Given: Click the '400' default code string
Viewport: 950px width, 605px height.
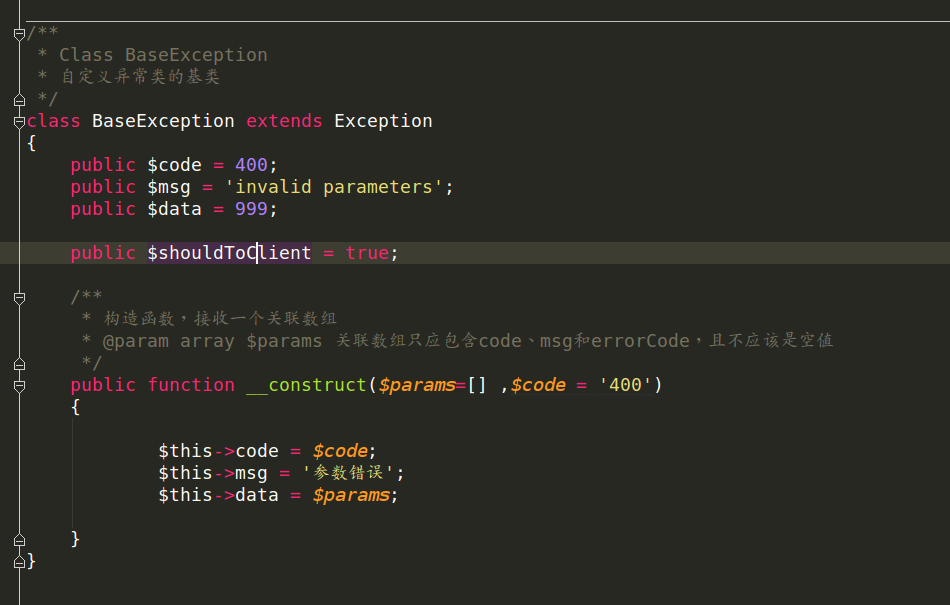Looking at the screenshot, I should (626, 385).
